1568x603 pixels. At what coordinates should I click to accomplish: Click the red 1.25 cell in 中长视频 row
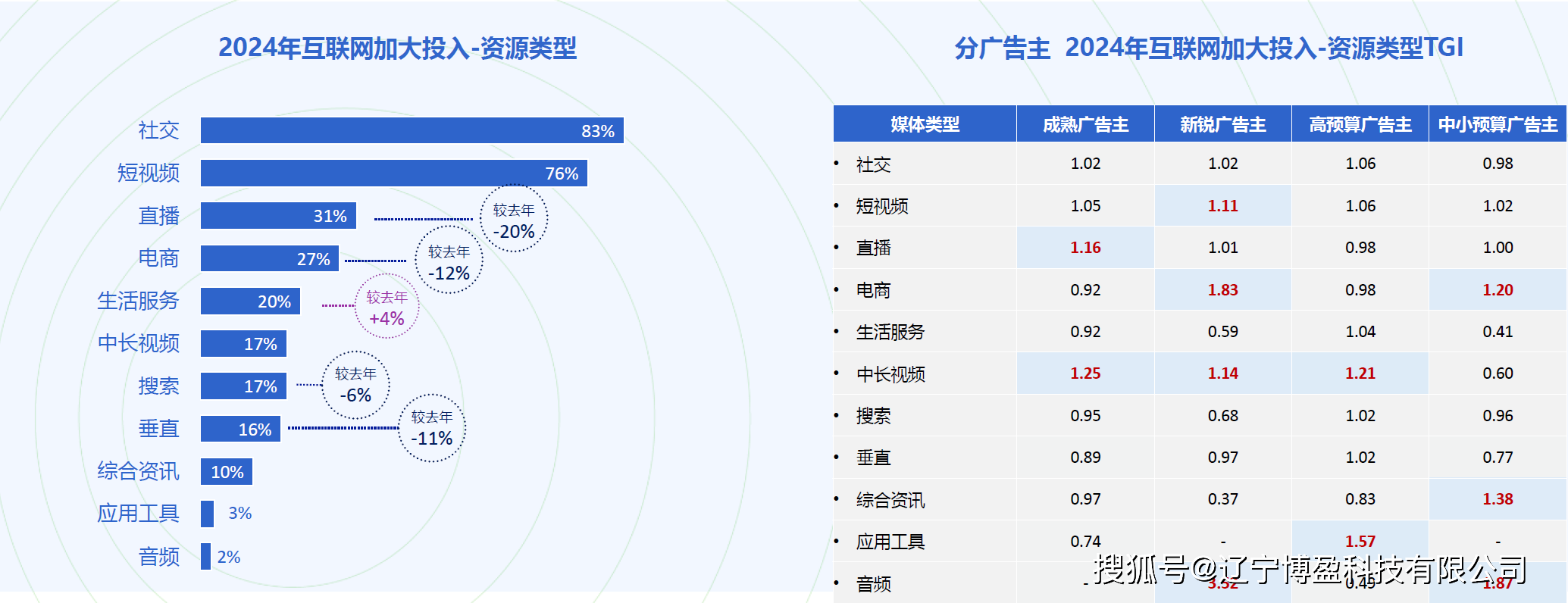tap(1085, 373)
